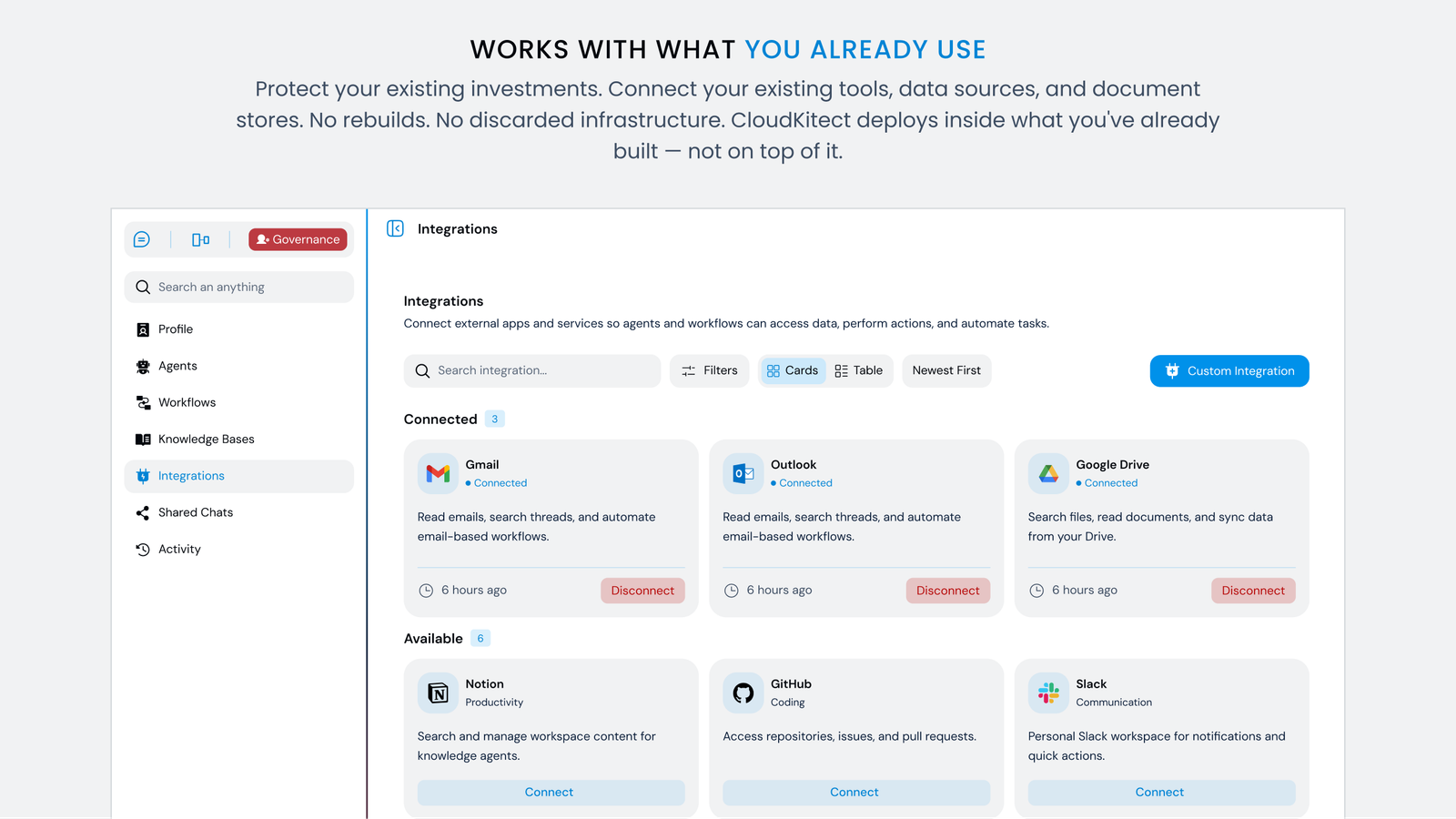Click the chat bubble icon in sidebar header
Screen dimensions: 1456x819
(142, 239)
